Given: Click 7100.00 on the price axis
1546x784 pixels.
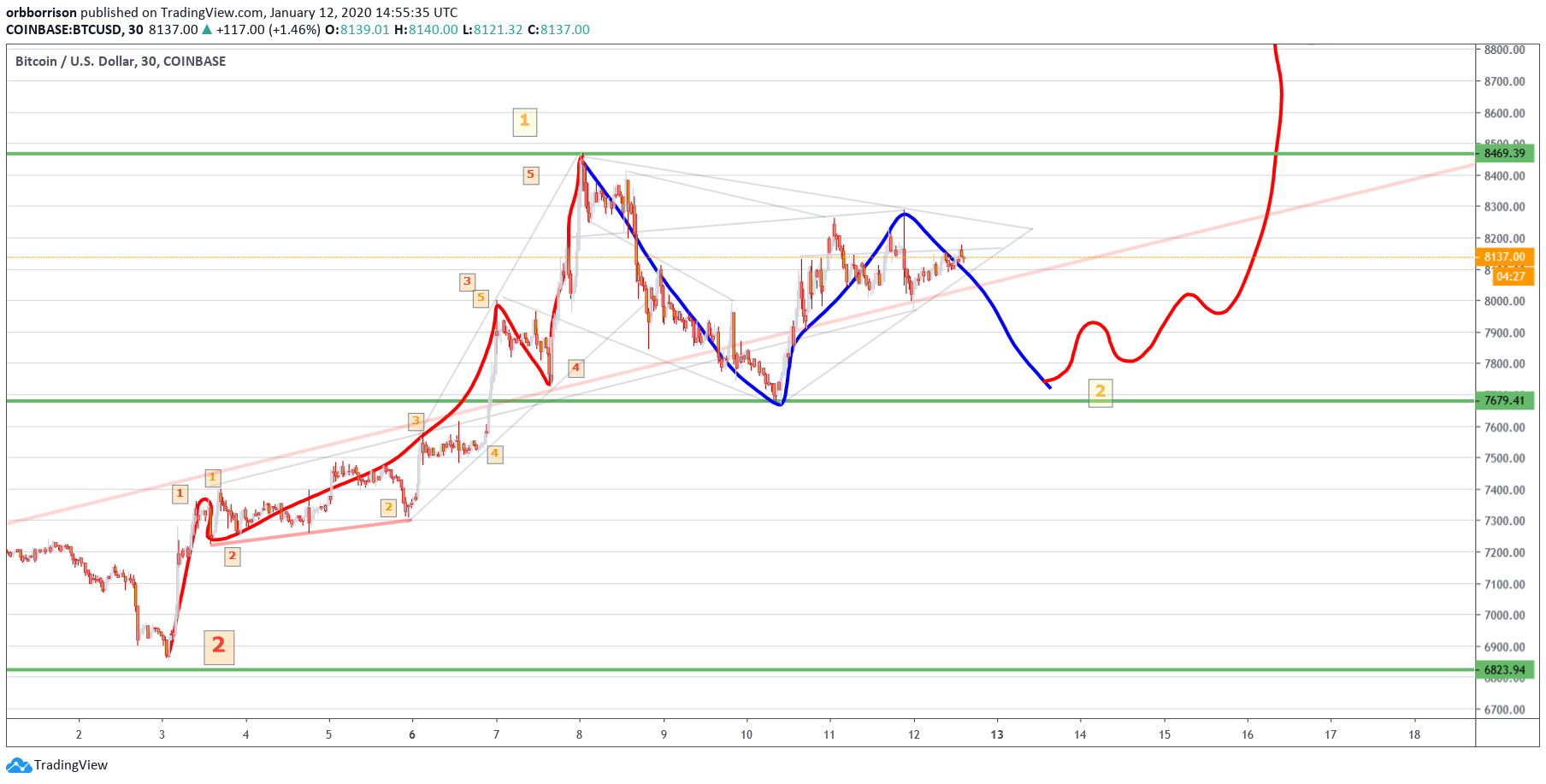Looking at the screenshot, I should [1504, 585].
